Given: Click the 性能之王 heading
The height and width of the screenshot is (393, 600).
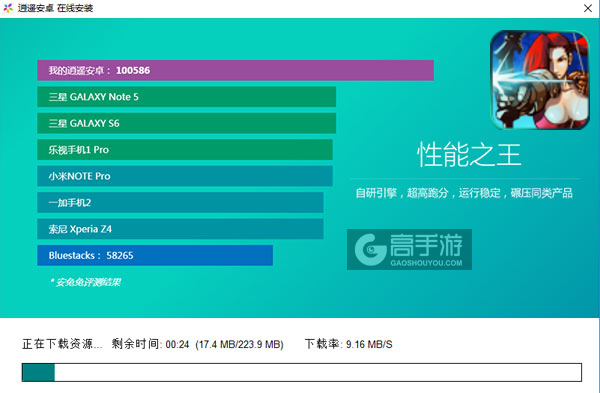Looking at the screenshot, I should click(x=469, y=155).
